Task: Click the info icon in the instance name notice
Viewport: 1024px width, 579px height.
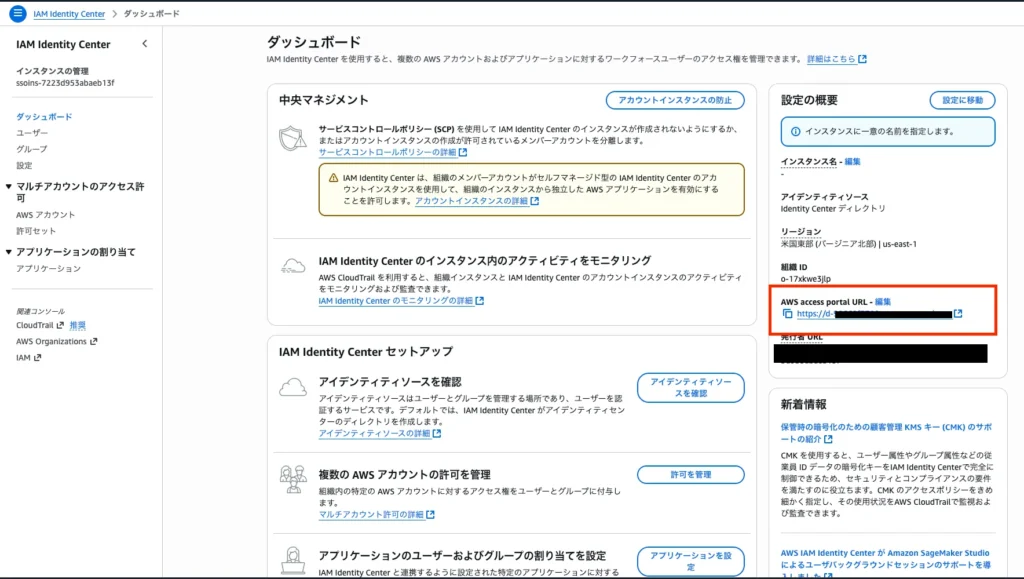Action: (x=795, y=131)
